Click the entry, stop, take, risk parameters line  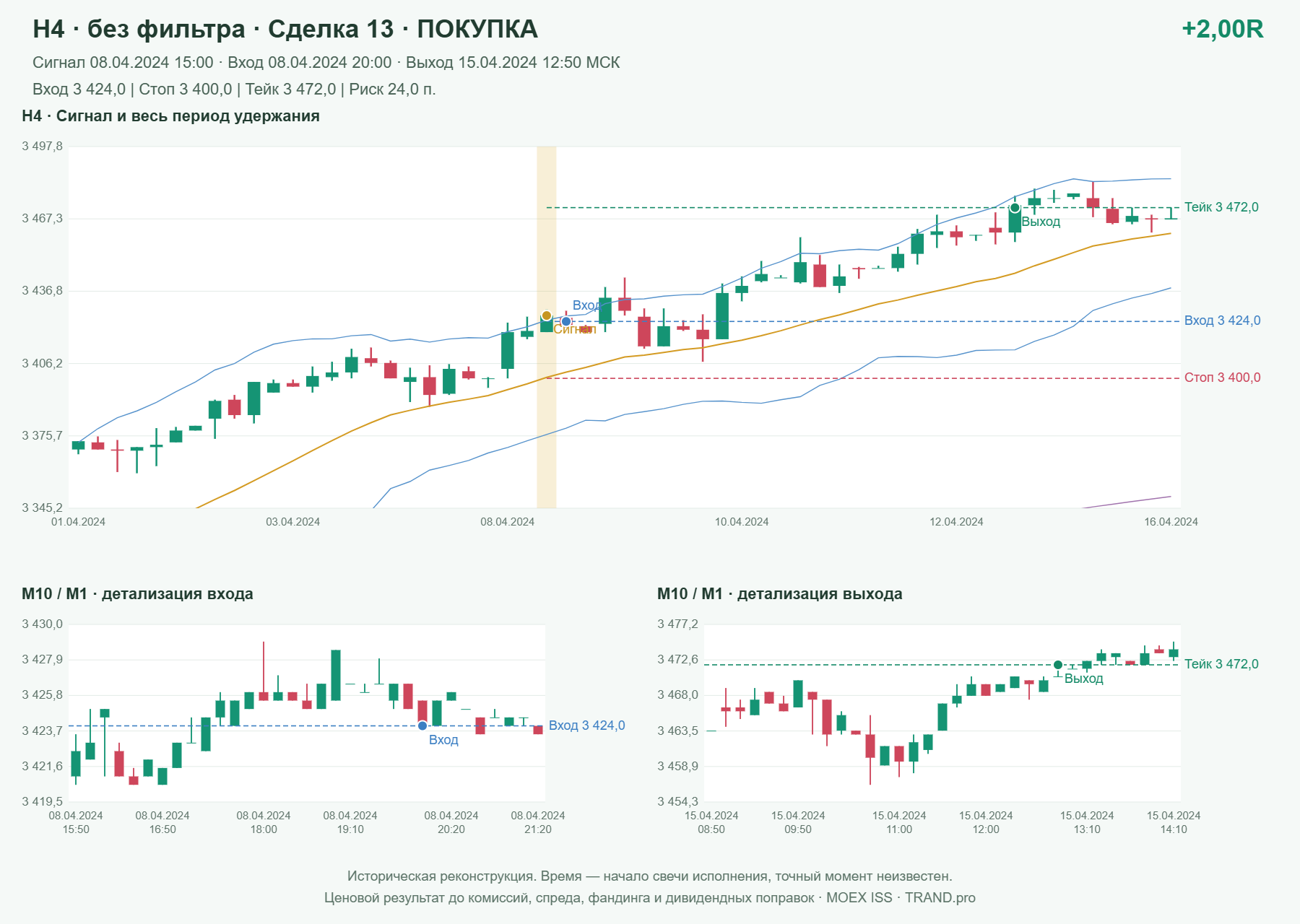(x=234, y=90)
